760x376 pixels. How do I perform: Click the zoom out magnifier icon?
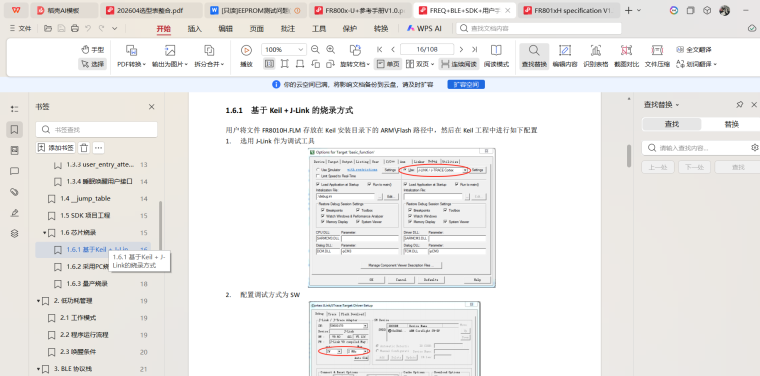point(315,49)
